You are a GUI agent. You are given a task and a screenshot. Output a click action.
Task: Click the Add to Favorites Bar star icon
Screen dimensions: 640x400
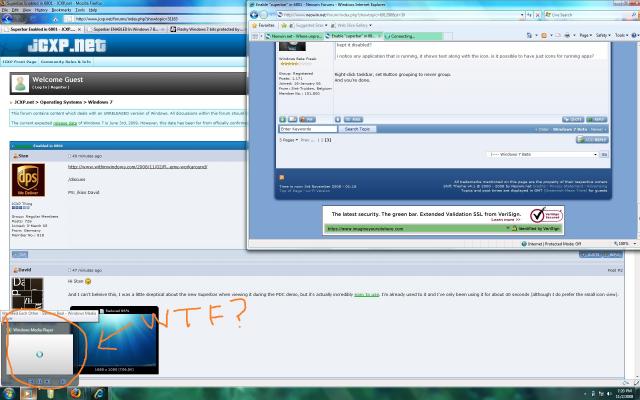pyautogui.click(x=284, y=25)
